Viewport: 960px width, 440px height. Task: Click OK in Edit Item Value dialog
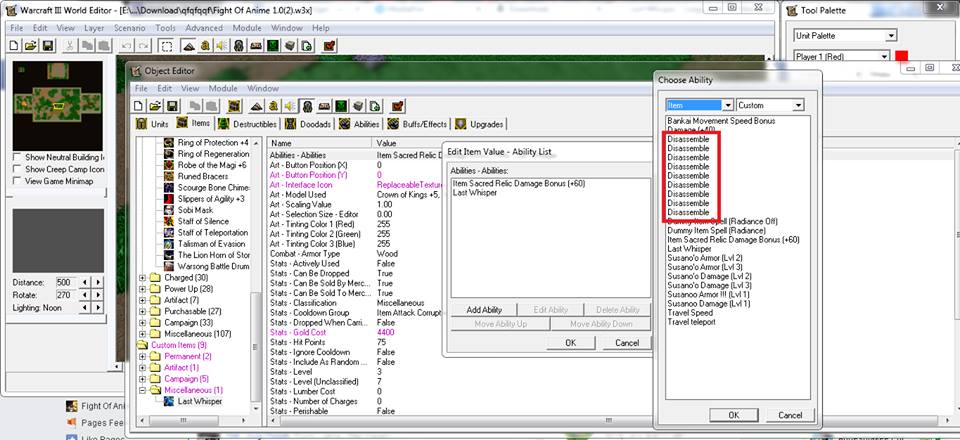tap(571, 343)
